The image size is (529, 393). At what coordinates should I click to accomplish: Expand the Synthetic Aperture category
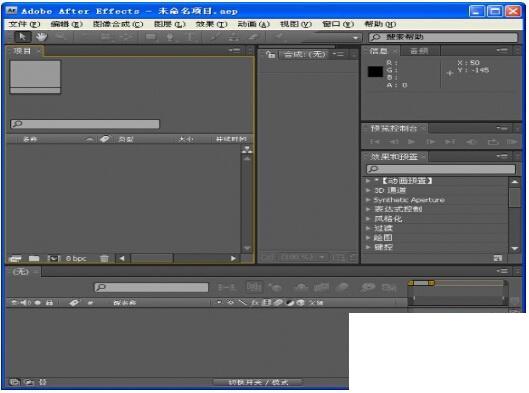[x=368, y=200]
